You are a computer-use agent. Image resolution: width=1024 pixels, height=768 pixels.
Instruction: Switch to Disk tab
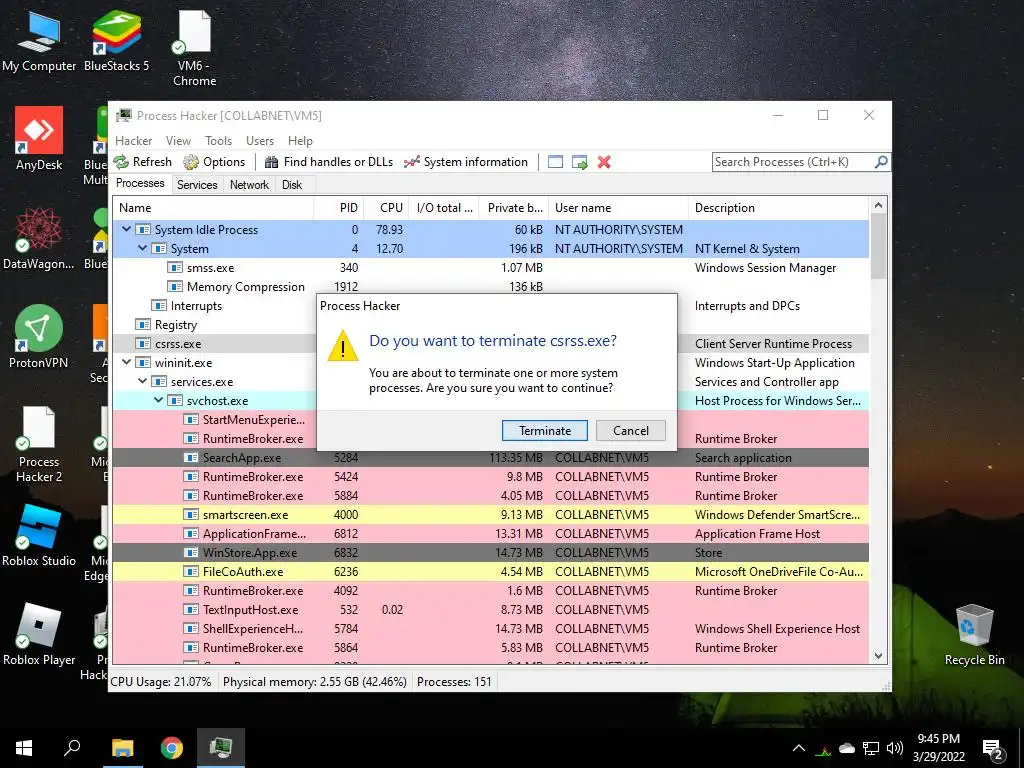click(292, 185)
